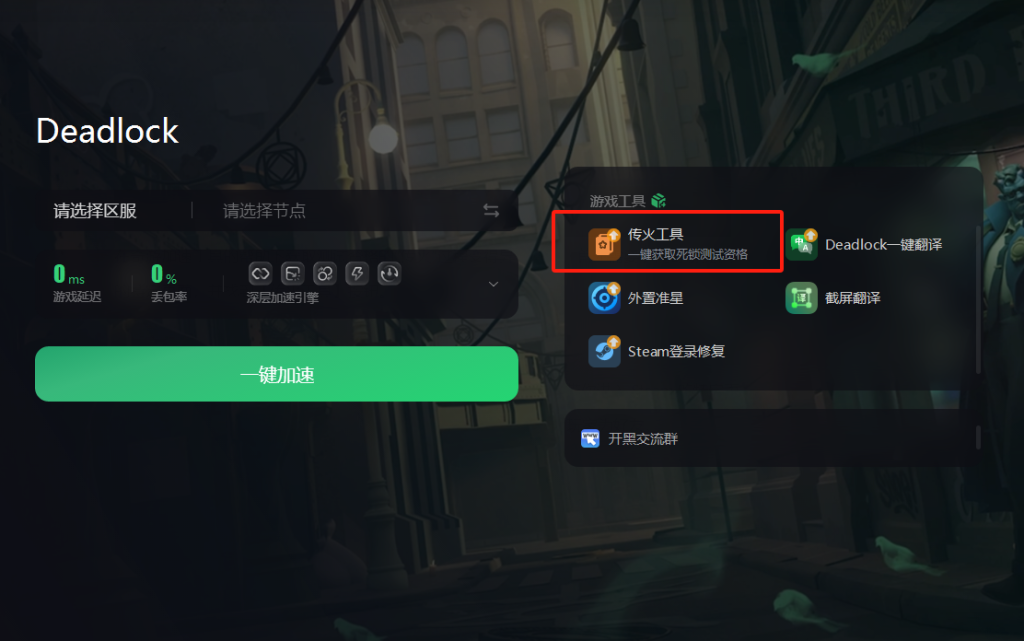Screen dimensions: 1024x641
Task: Click the swap arrows in the server bar
Action: (491, 210)
